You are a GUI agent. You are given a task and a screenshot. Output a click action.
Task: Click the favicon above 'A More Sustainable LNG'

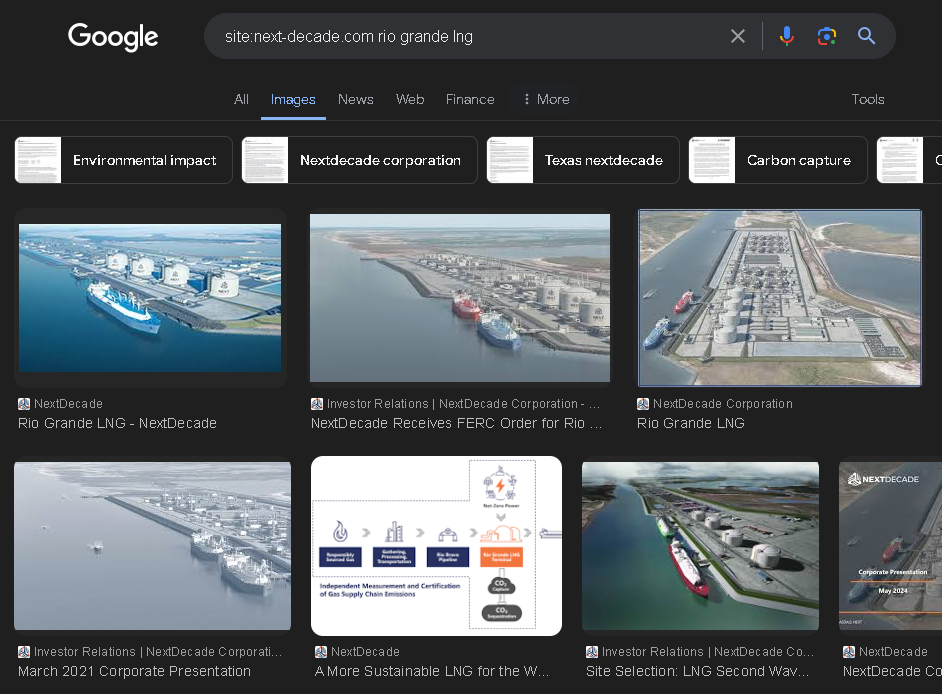pyautogui.click(x=321, y=652)
